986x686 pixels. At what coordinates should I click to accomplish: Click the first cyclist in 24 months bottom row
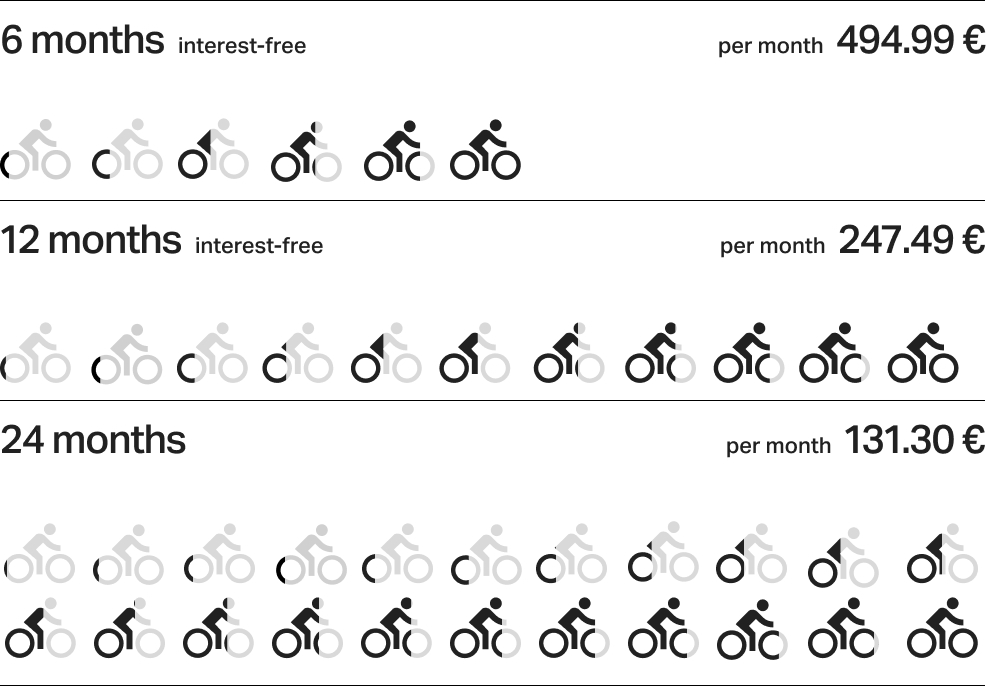(x=39, y=629)
